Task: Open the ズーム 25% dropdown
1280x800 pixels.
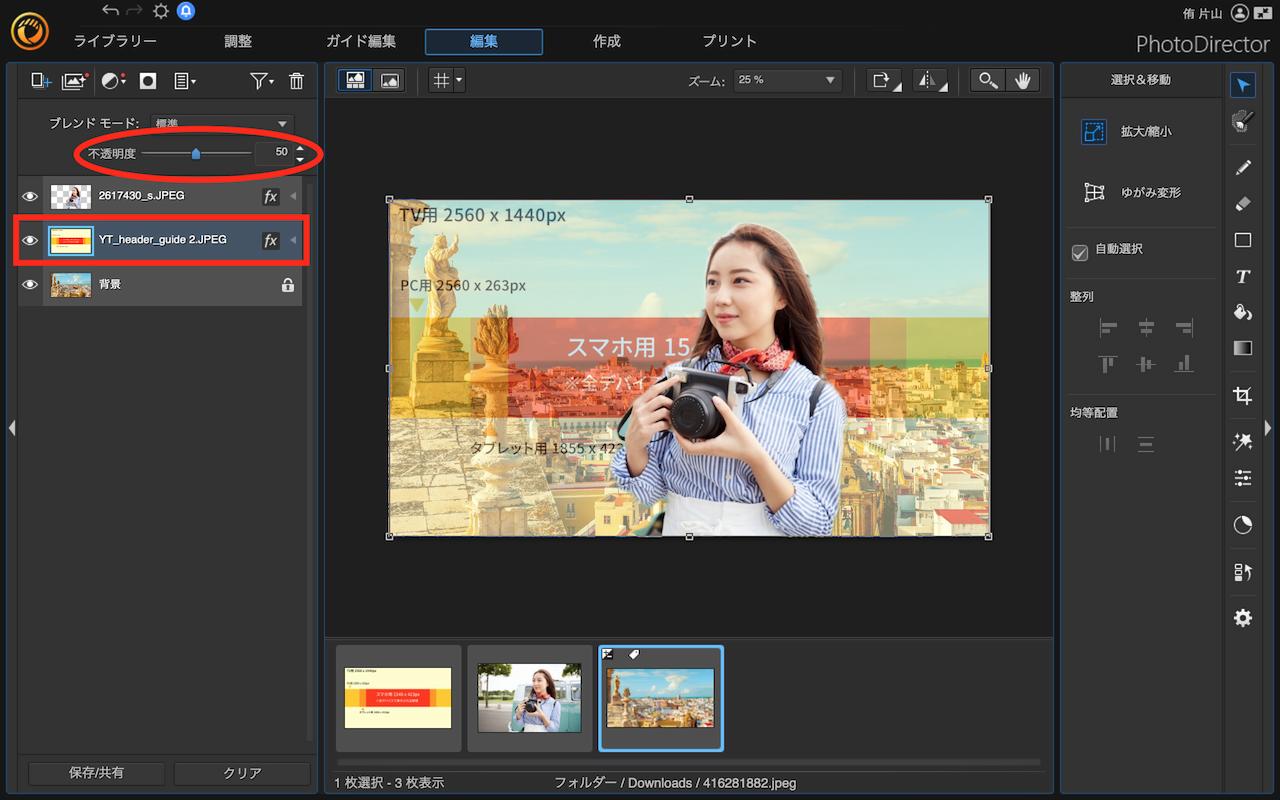Action: click(787, 80)
